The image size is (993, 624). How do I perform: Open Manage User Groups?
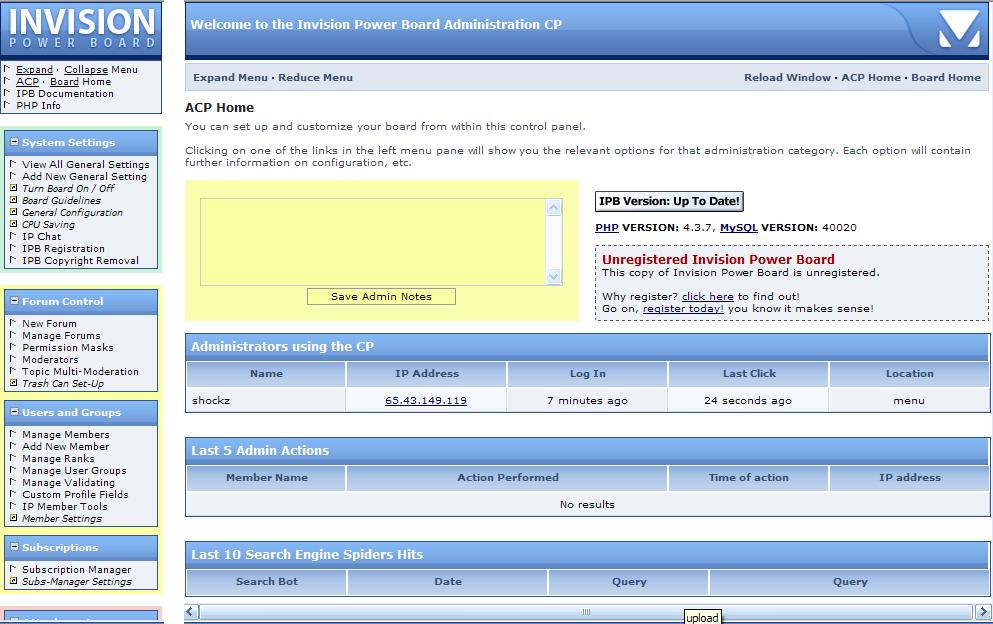74,471
